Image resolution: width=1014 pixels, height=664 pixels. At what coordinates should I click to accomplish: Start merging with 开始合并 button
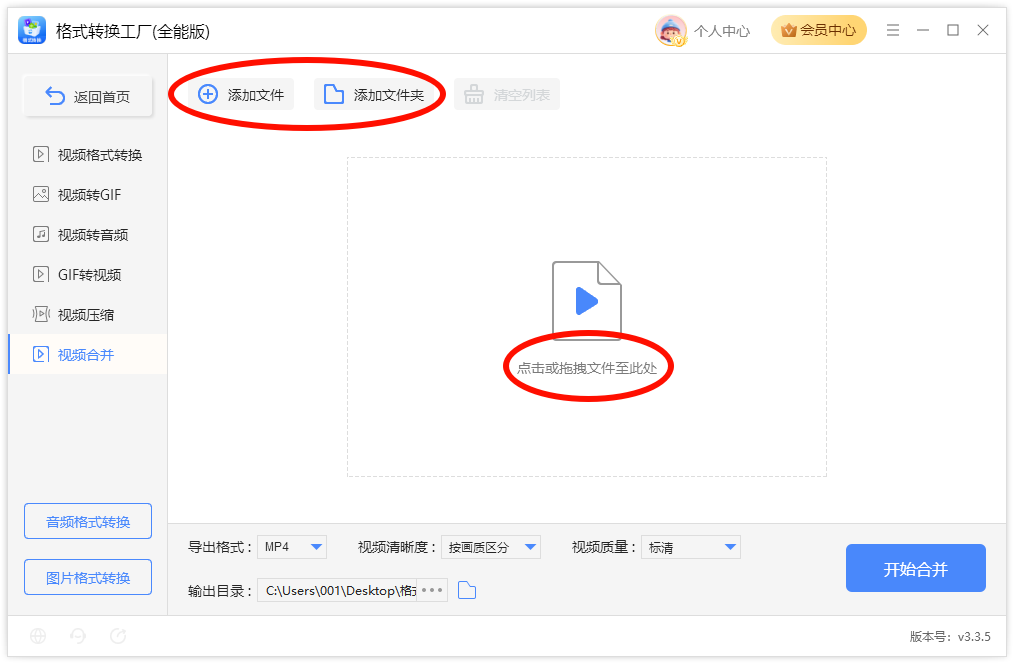pyautogui.click(x=916, y=568)
